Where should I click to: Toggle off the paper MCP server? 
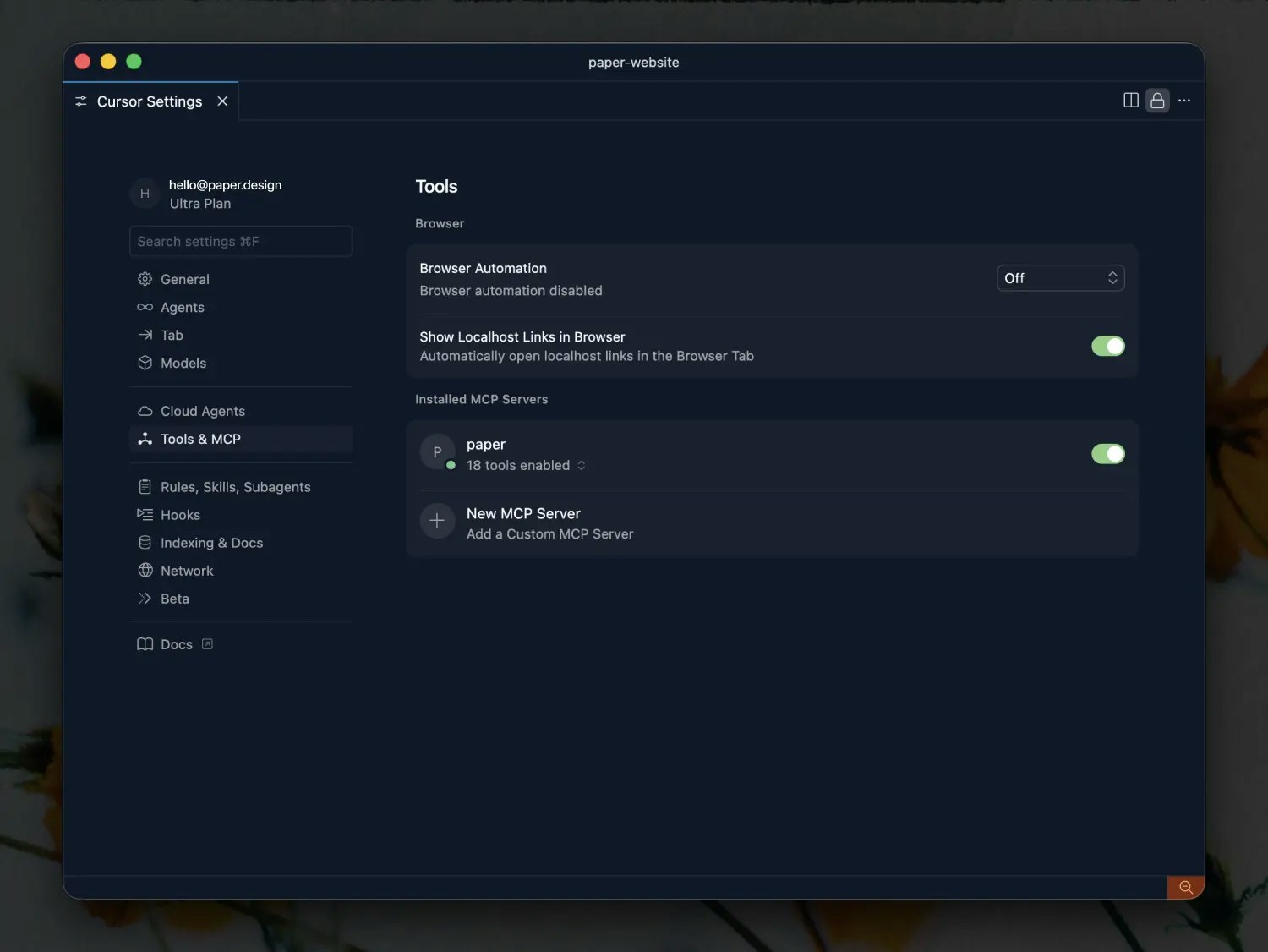(1107, 454)
